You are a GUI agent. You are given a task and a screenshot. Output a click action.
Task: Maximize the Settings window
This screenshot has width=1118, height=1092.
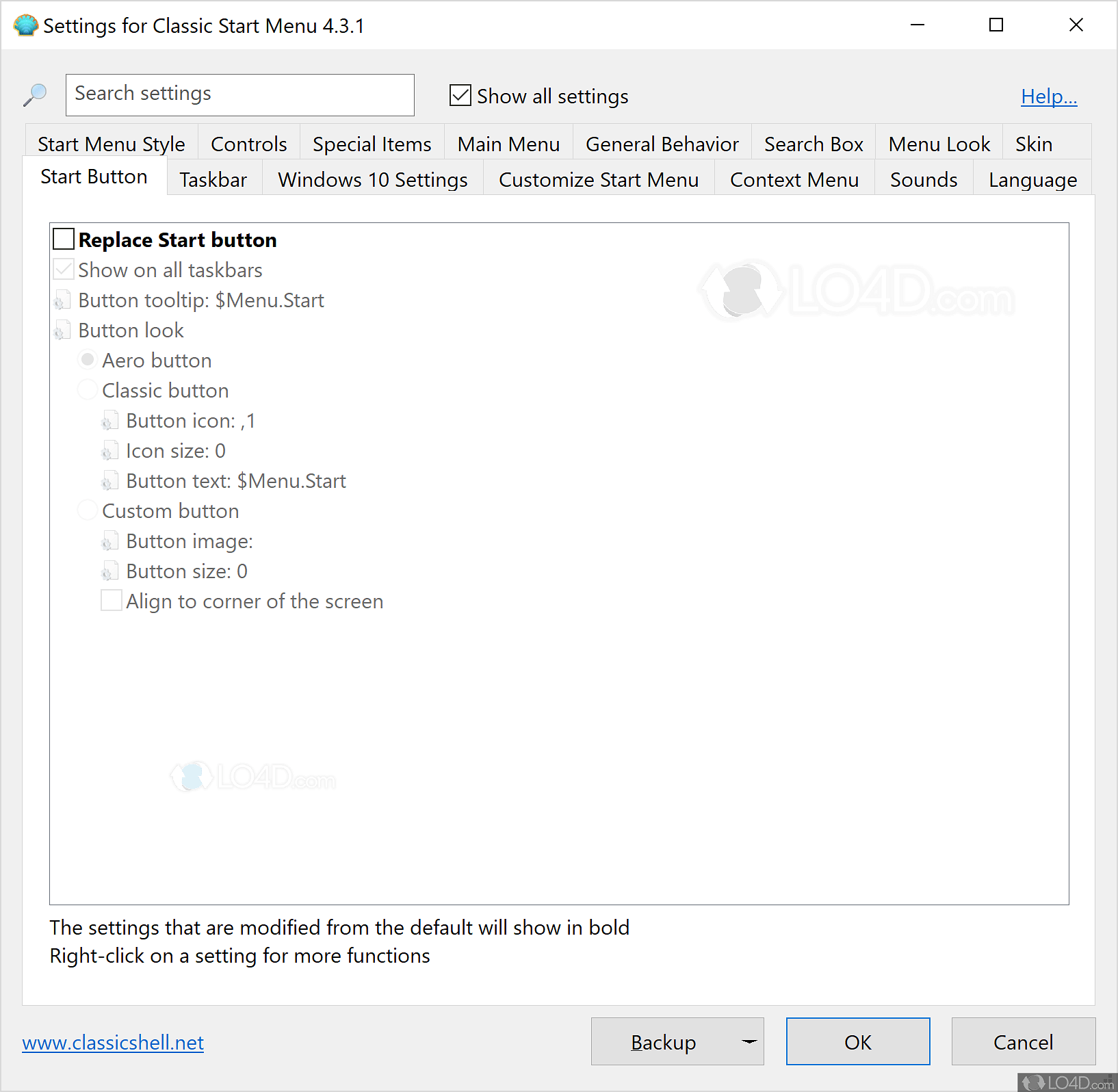click(x=996, y=25)
